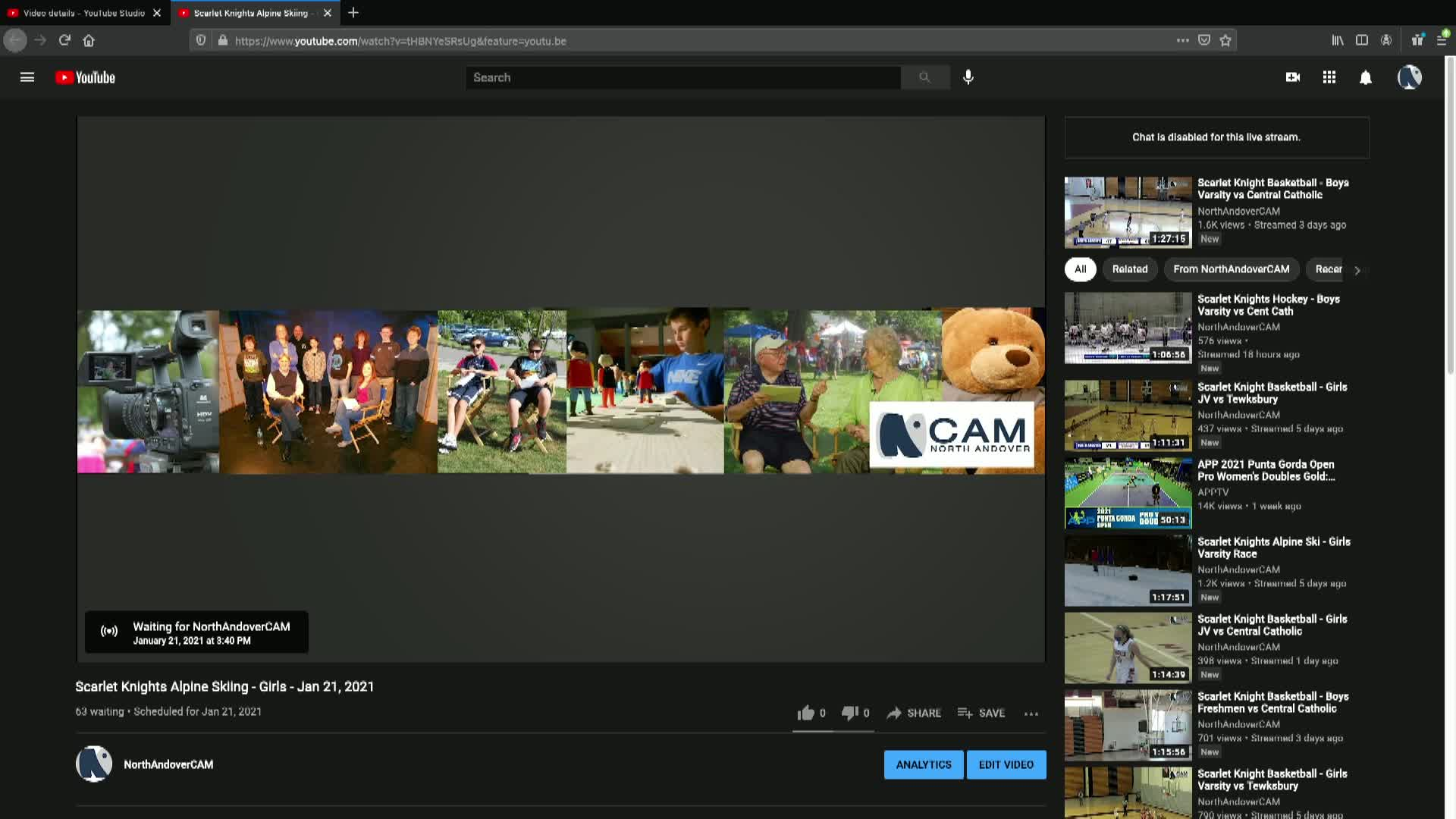Open the notifications bell
The width and height of the screenshot is (1456, 819).
(1366, 77)
